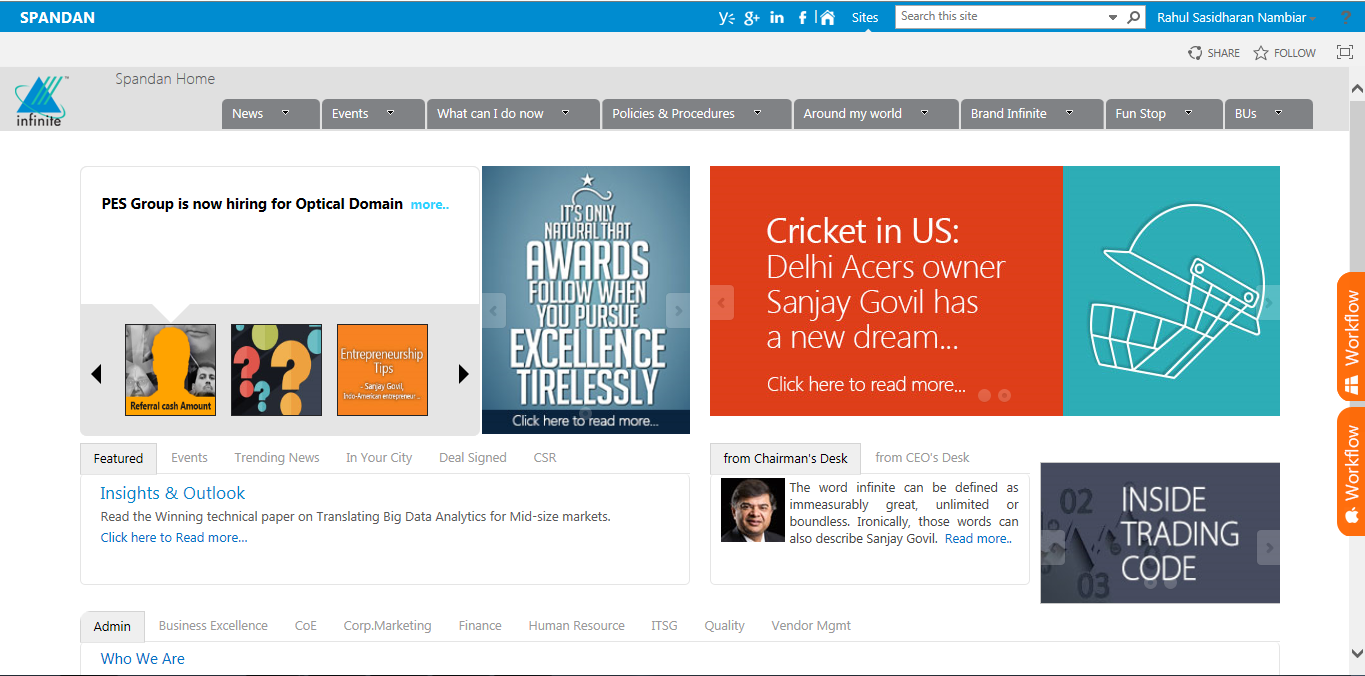Open the Human Resource tab
Image resolution: width=1365 pixels, height=676 pixels.
tap(576, 625)
